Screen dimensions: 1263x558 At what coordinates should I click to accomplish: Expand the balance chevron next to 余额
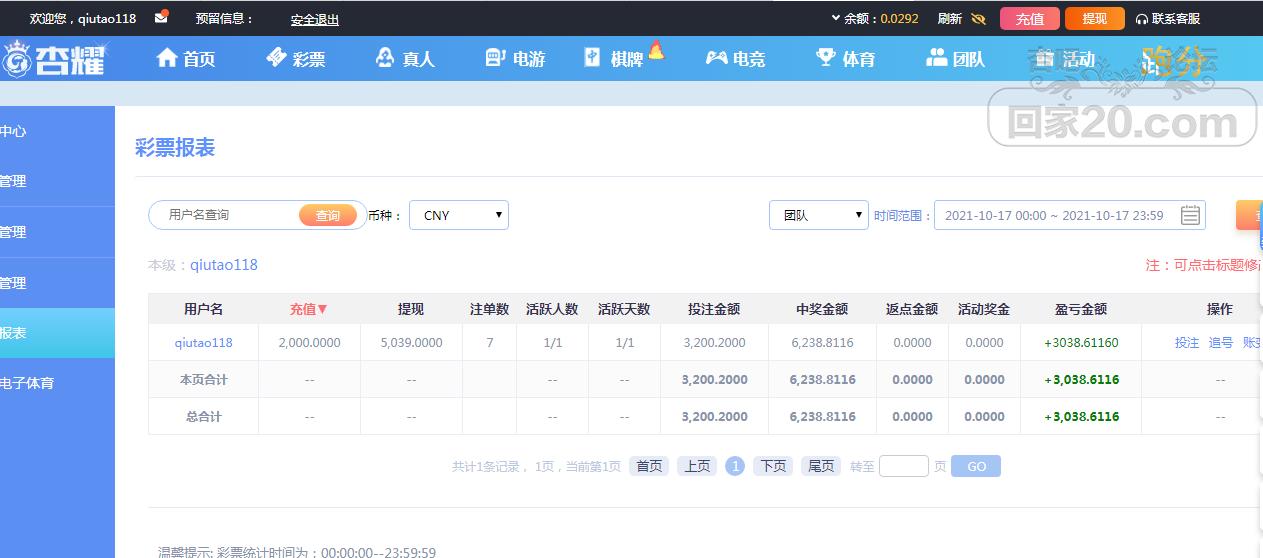(836, 18)
